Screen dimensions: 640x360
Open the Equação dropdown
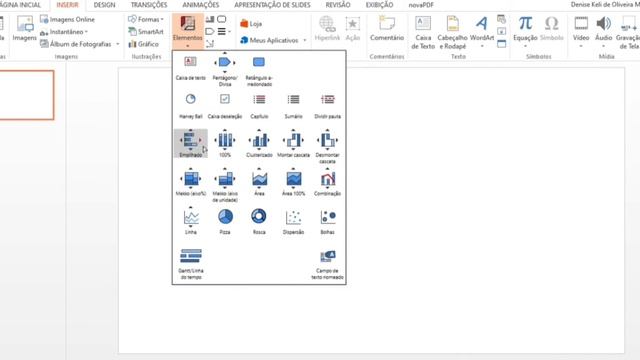(x=525, y=32)
